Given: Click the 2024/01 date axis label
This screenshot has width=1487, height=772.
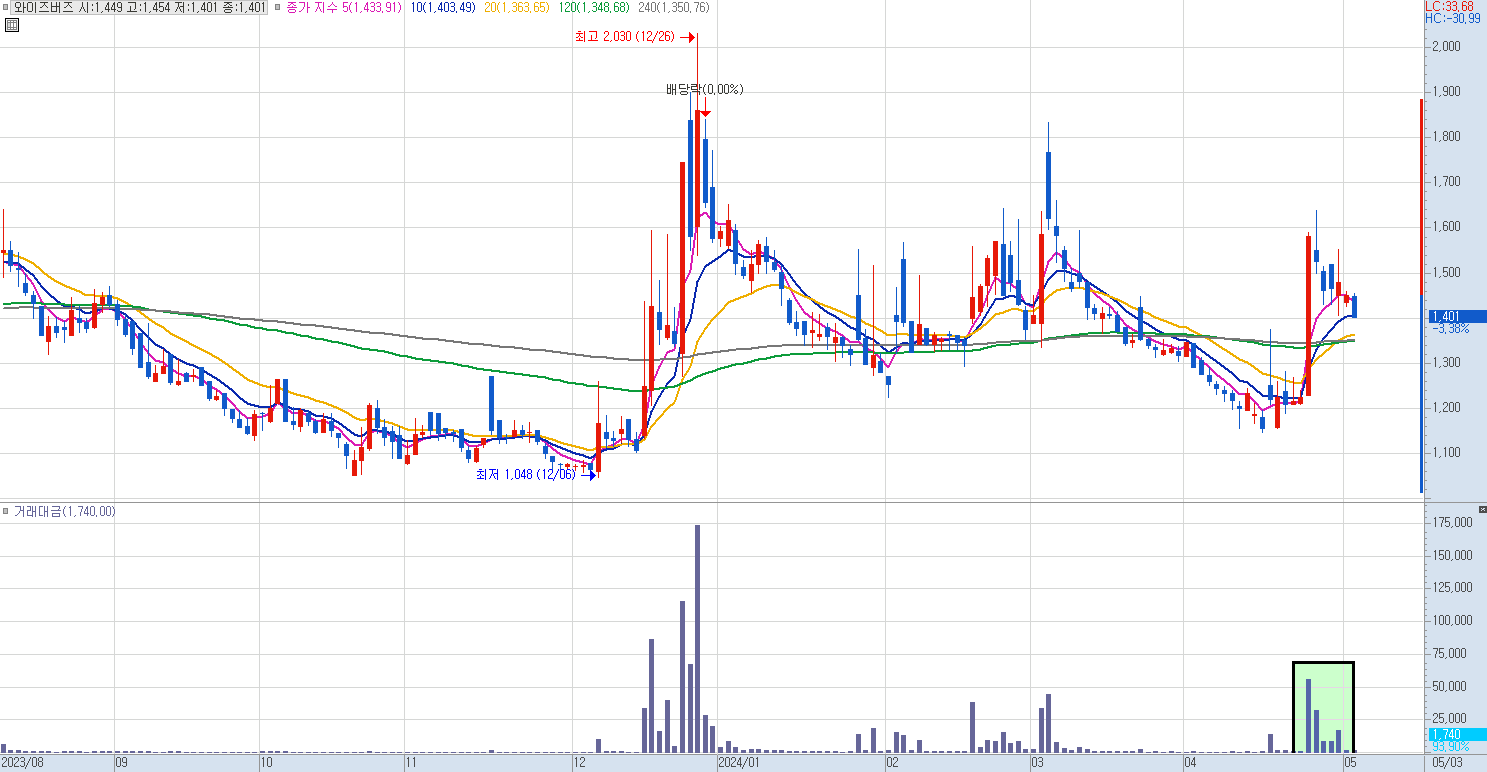Looking at the screenshot, I should [739, 762].
